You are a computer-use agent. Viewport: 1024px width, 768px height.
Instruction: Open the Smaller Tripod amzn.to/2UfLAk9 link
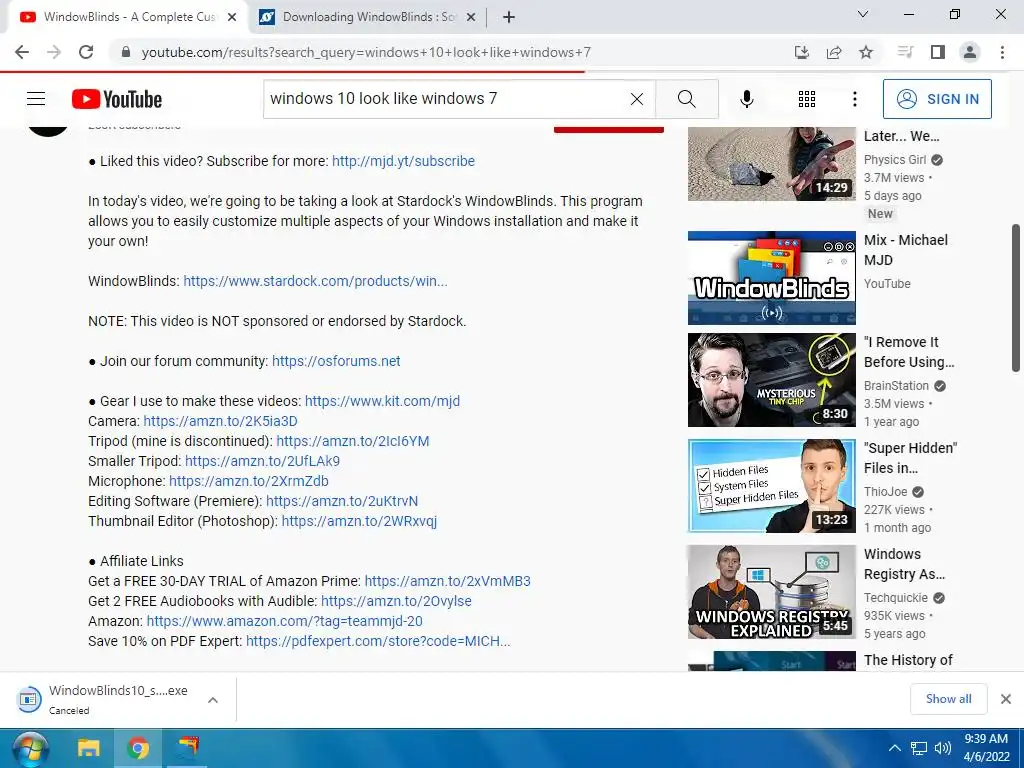(x=262, y=461)
